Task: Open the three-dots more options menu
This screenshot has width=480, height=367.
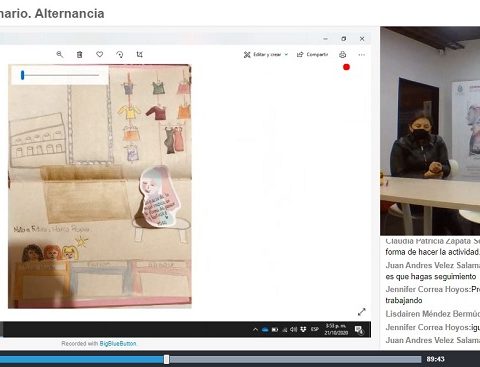Action: tap(362, 55)
